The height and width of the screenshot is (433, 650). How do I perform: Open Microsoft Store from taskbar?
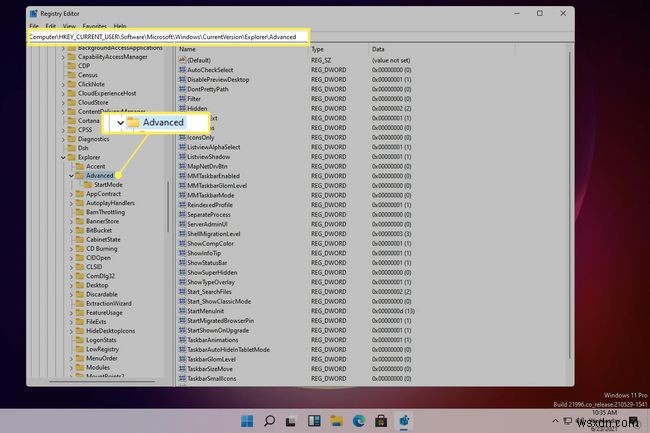381,421
